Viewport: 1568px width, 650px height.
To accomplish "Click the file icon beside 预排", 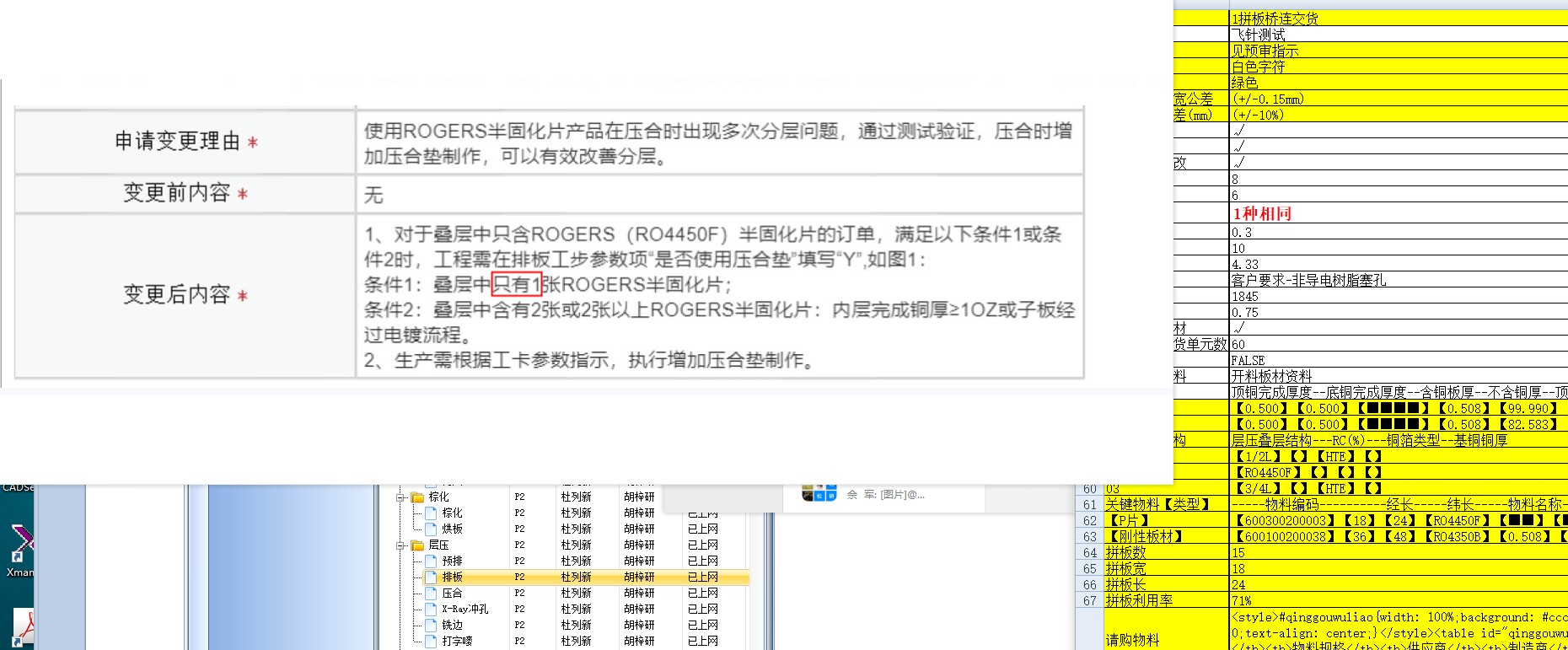I will 431,561.
